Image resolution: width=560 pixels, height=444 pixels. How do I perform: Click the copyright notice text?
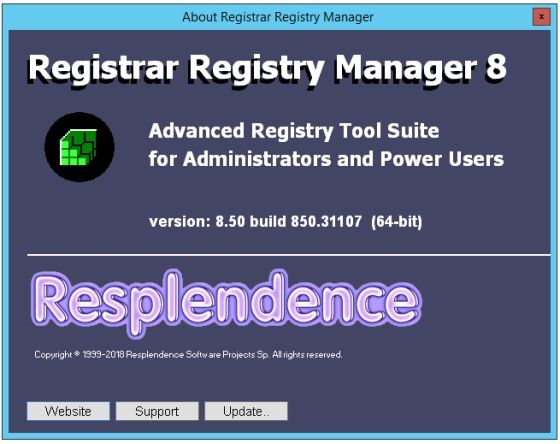coord(188,355)
